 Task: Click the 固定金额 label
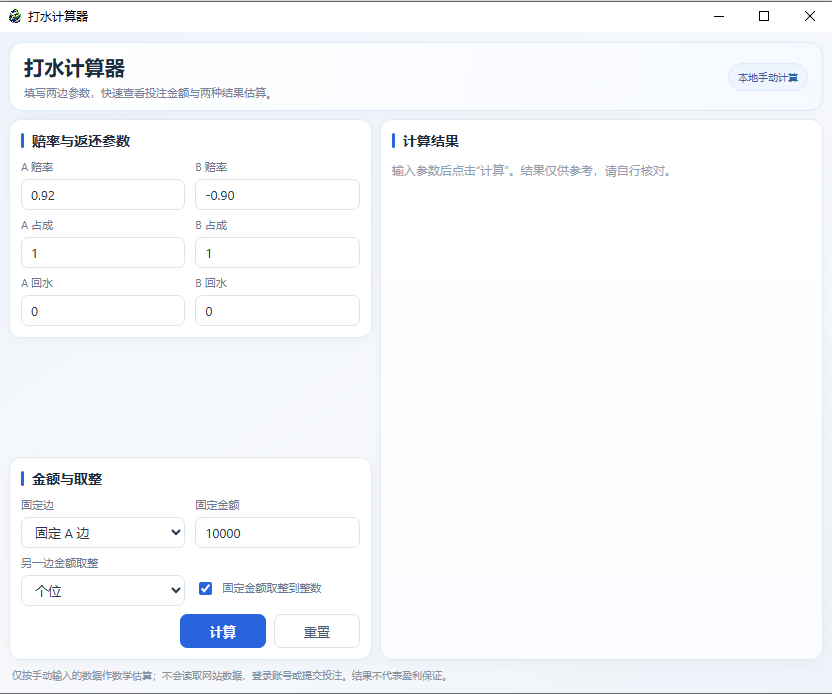218,505
